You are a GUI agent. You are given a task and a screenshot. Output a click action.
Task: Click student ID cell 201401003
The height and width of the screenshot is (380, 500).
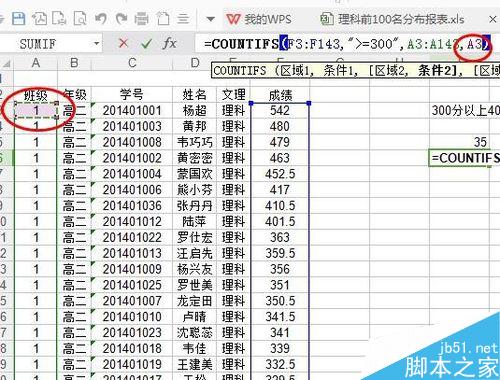[x=132, y=127]
